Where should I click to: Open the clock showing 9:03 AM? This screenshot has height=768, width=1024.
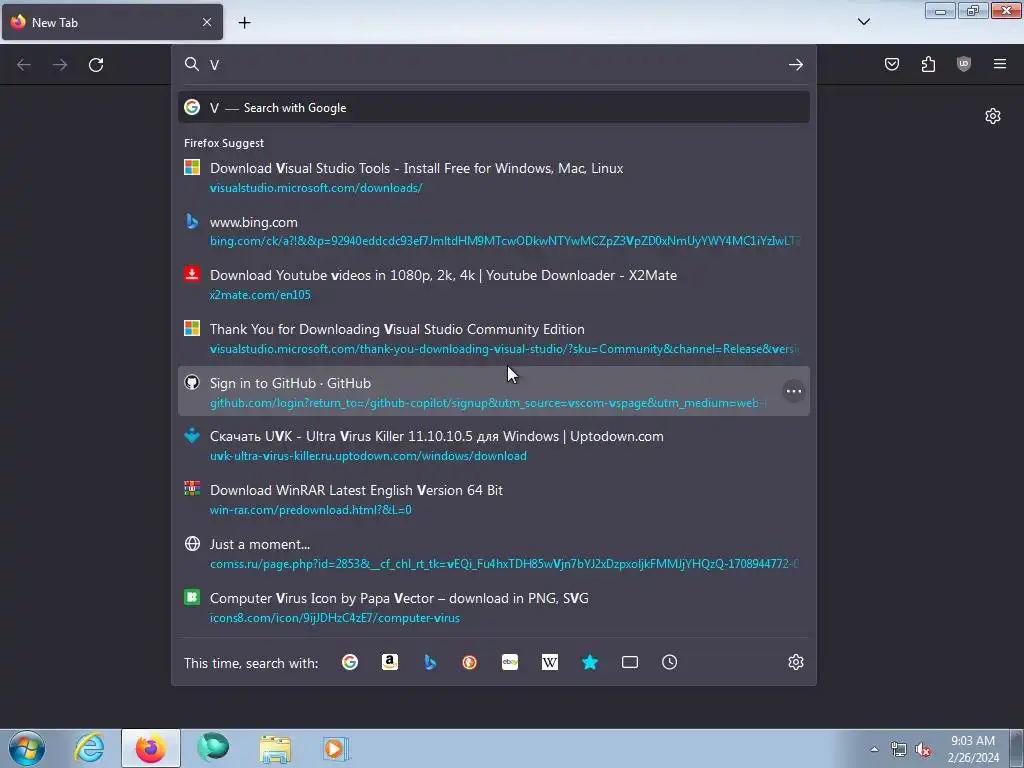pos(973,749)
